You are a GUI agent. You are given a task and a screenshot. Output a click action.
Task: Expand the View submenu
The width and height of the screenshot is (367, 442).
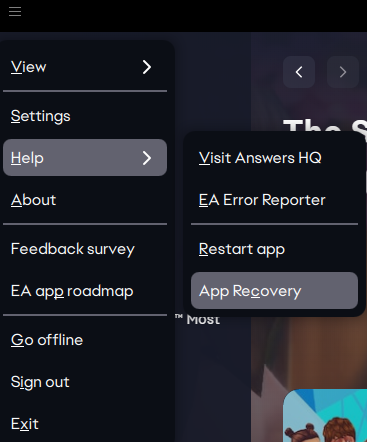click(85, 67)
